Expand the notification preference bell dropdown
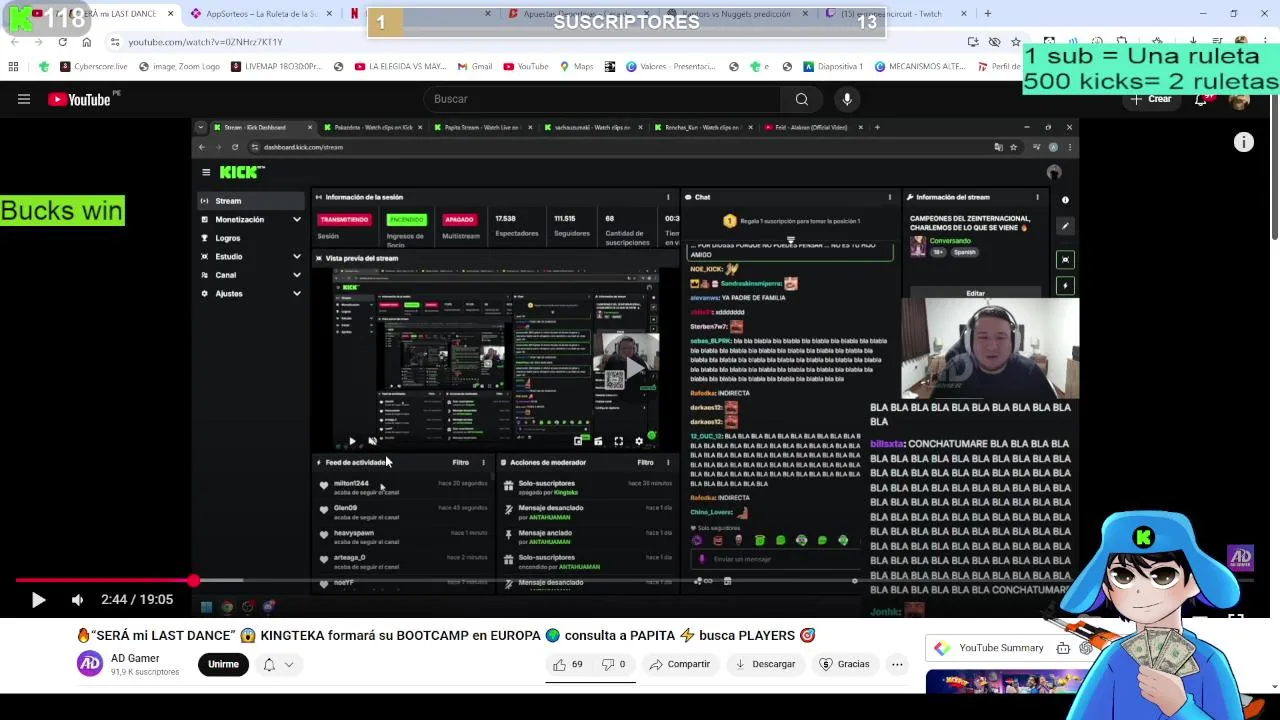 pos(278,664)
